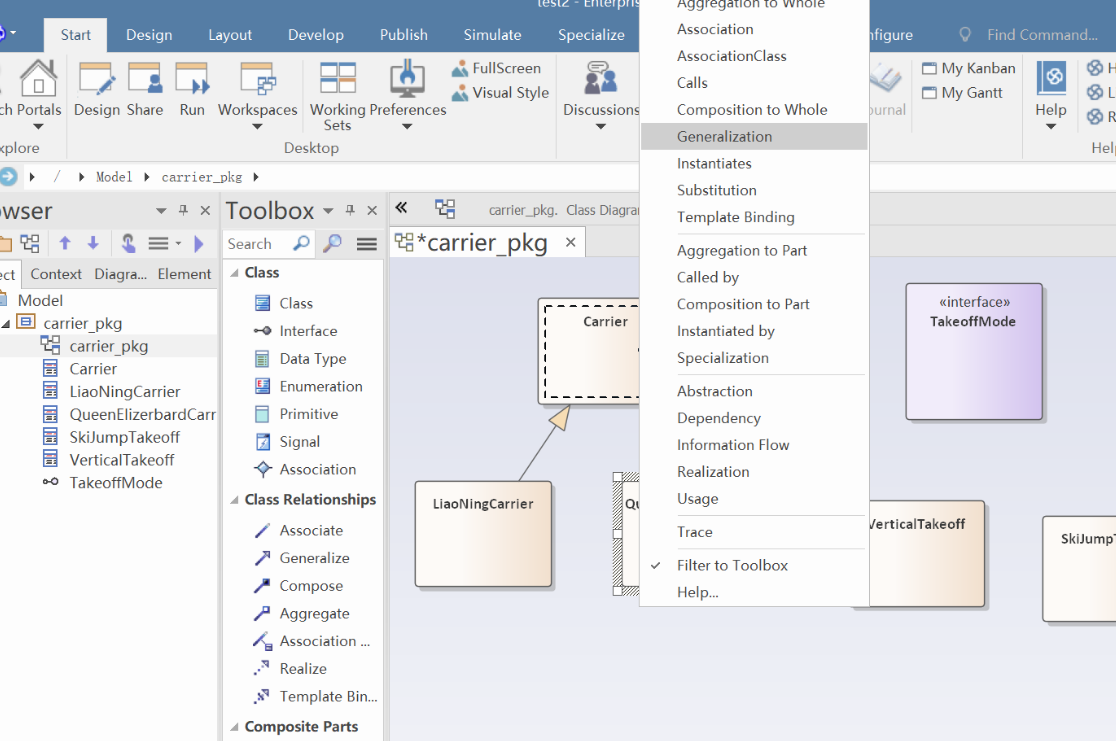This screenshot has height=741, width=1116.
Task: Open My Kanban
Action: click(x=969, y=68)
